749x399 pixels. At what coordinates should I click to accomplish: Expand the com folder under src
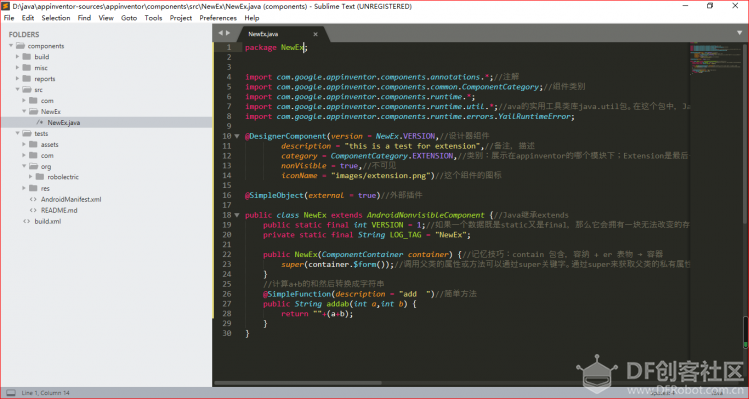coord(24,100)
